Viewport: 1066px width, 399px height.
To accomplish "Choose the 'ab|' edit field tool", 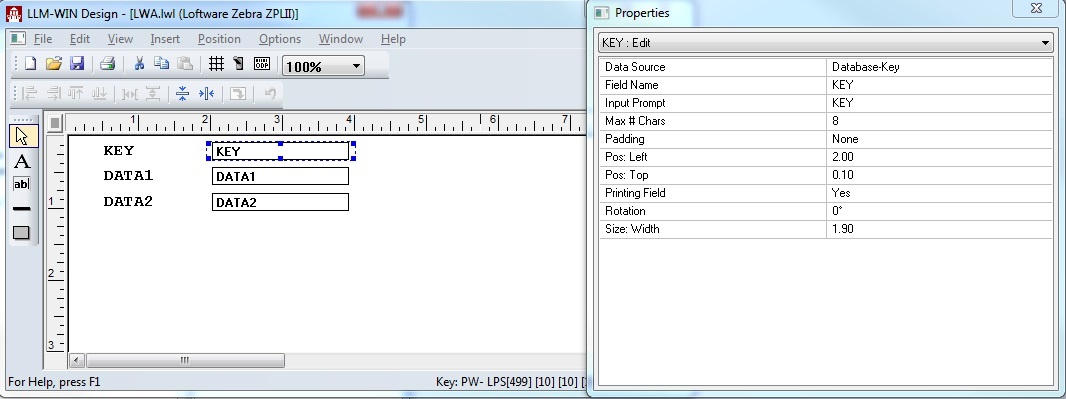I will [22, 184].
